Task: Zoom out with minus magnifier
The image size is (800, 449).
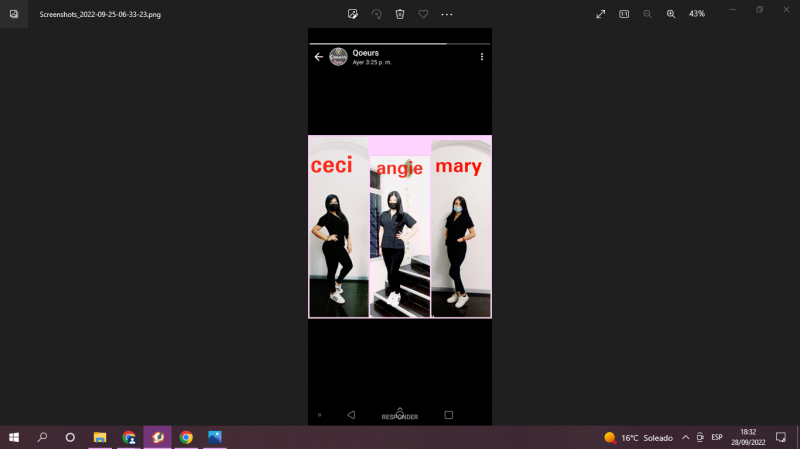Action: click(647, 14)
